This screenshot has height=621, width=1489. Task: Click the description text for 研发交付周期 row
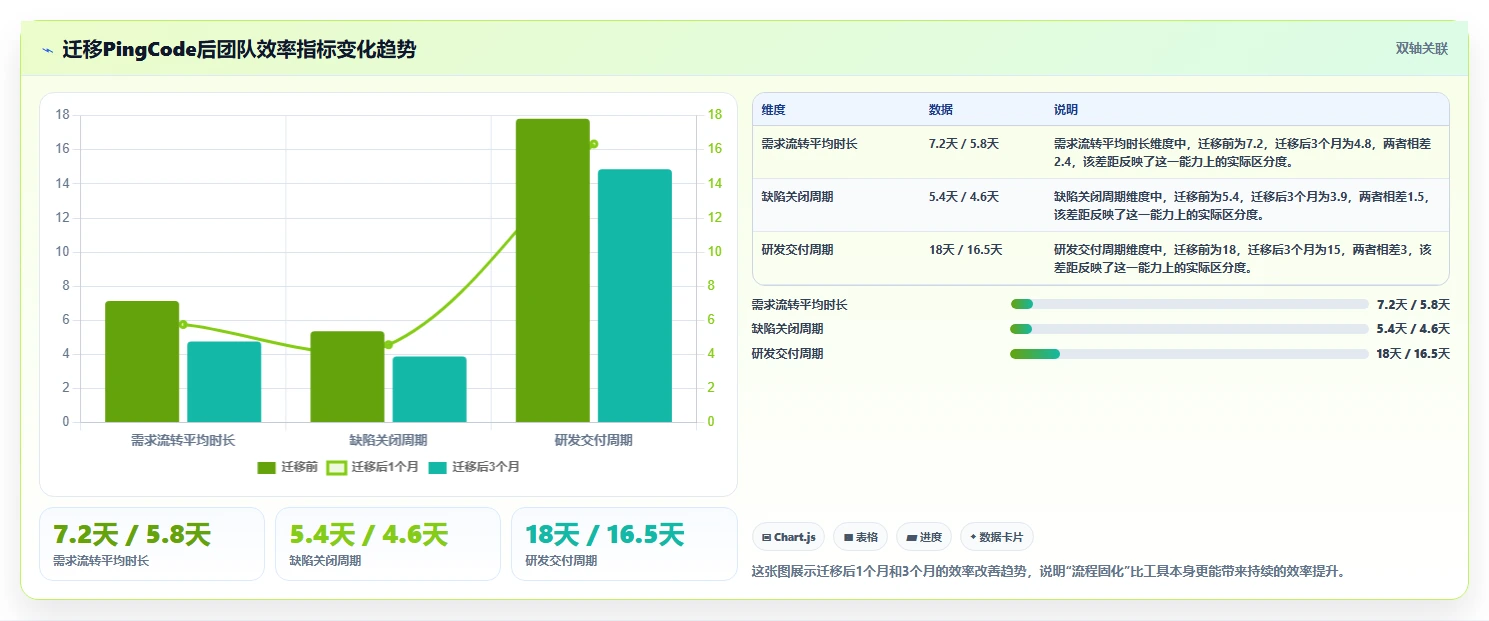pyautogui.click(x=1243, y=258)
